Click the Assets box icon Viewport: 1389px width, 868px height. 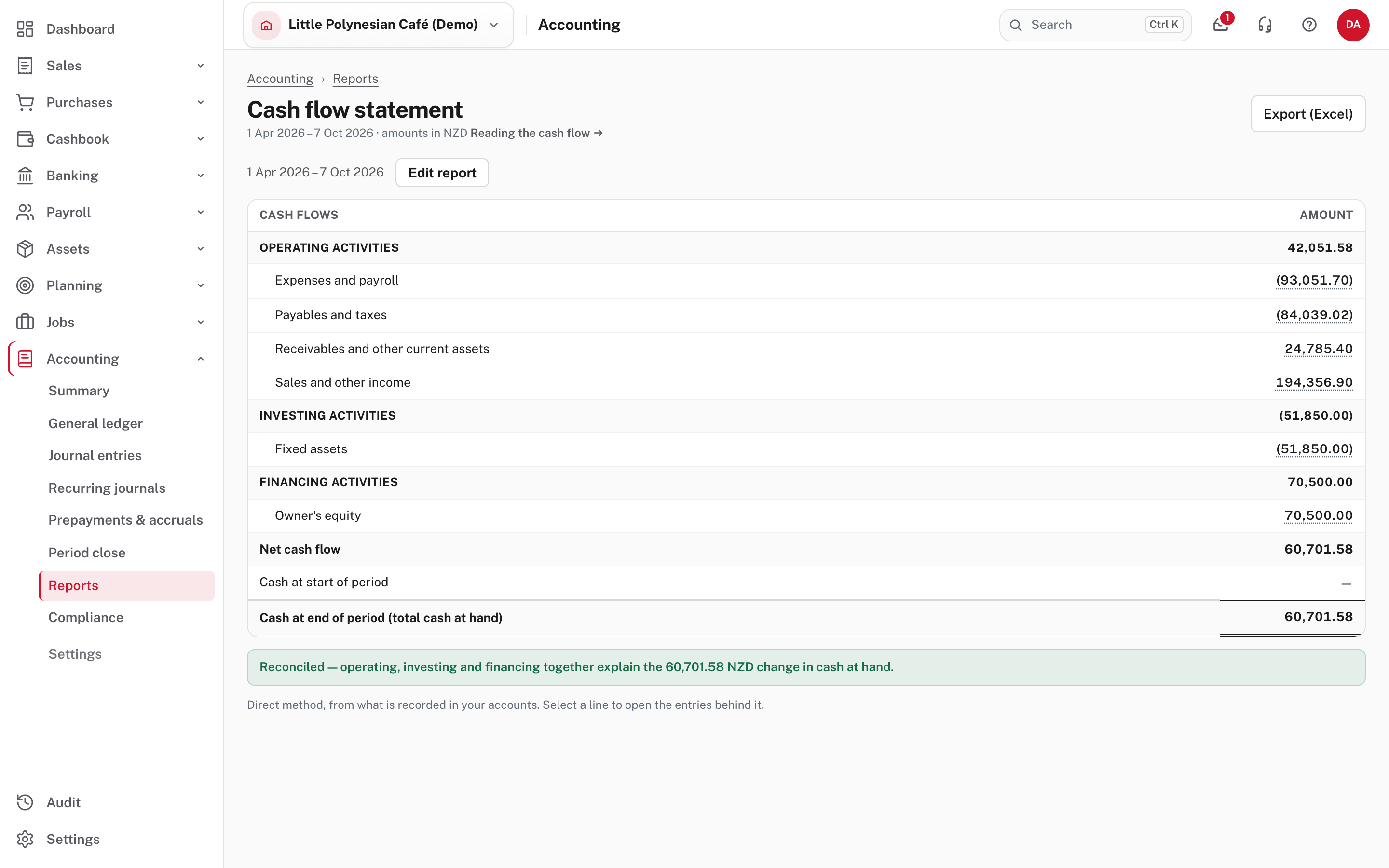(x=25, y=249)
